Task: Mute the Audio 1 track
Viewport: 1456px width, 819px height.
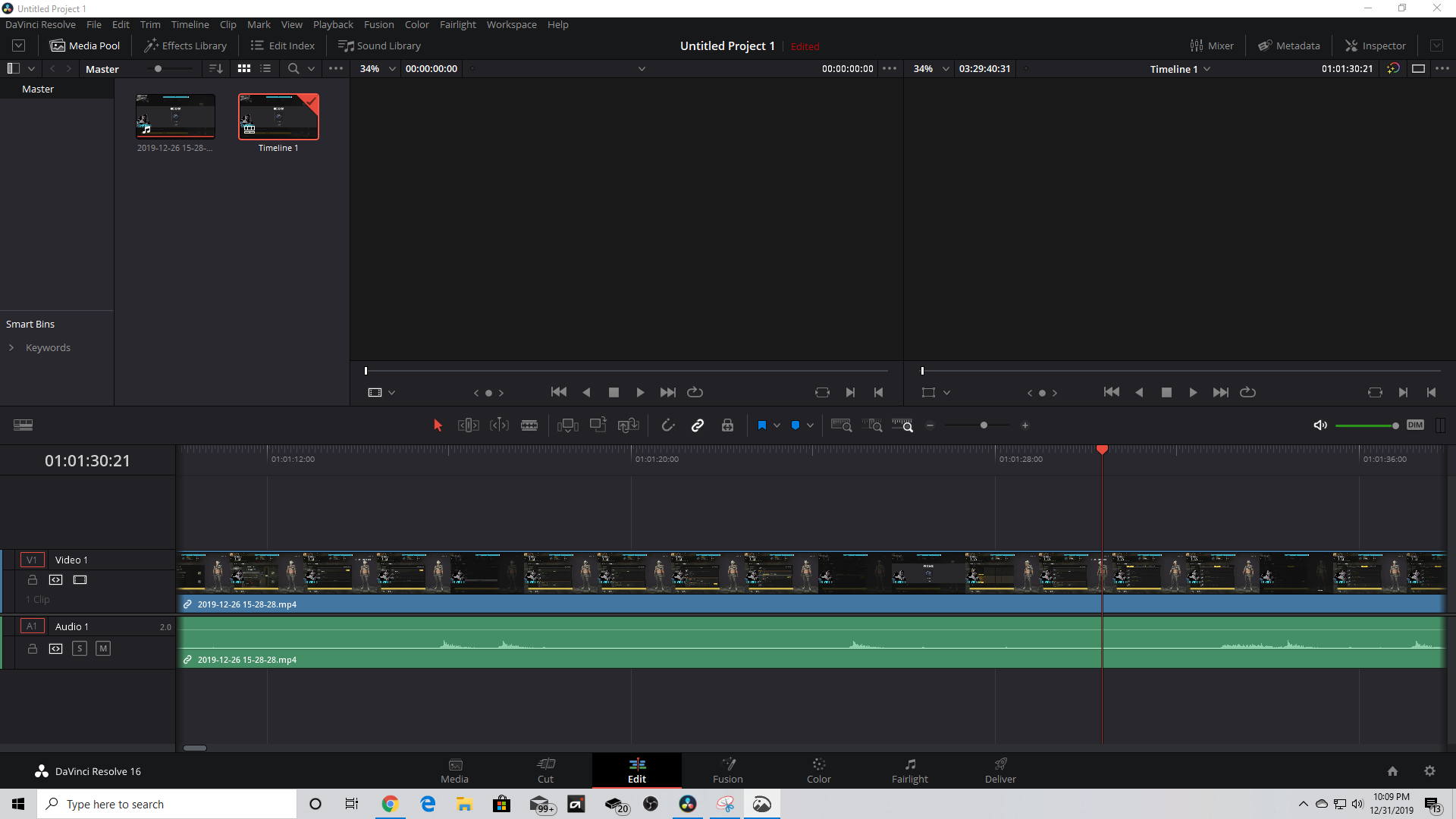Action: tap(103, 648)
